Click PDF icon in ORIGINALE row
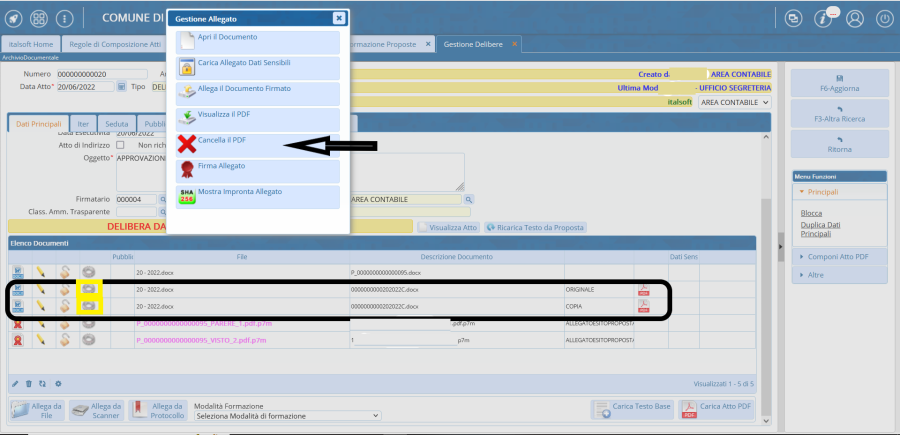Image resolution: width=900 pixels, height=435 pixels. (x=644, y=289)
